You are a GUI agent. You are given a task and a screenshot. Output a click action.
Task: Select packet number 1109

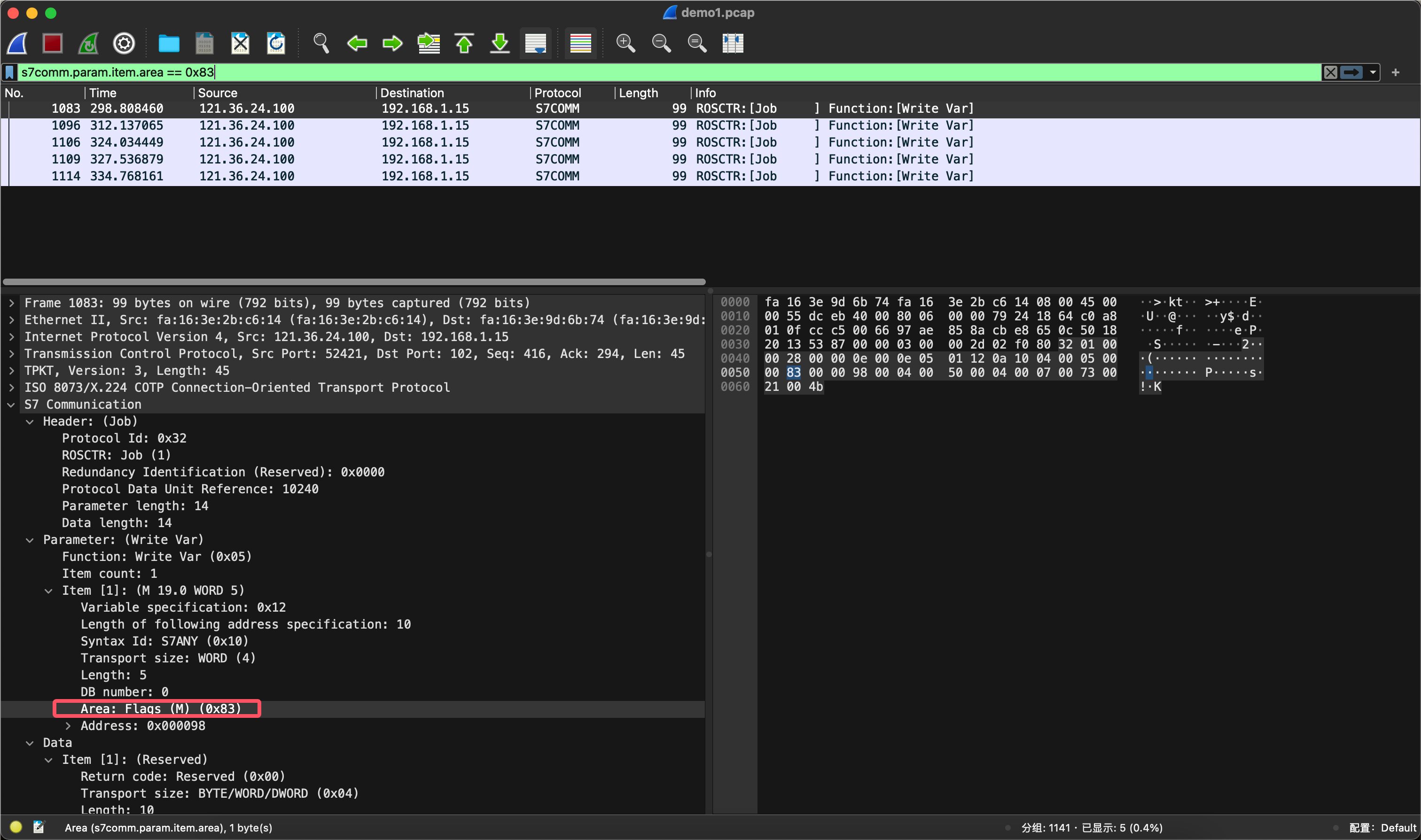tap(710, 160)
